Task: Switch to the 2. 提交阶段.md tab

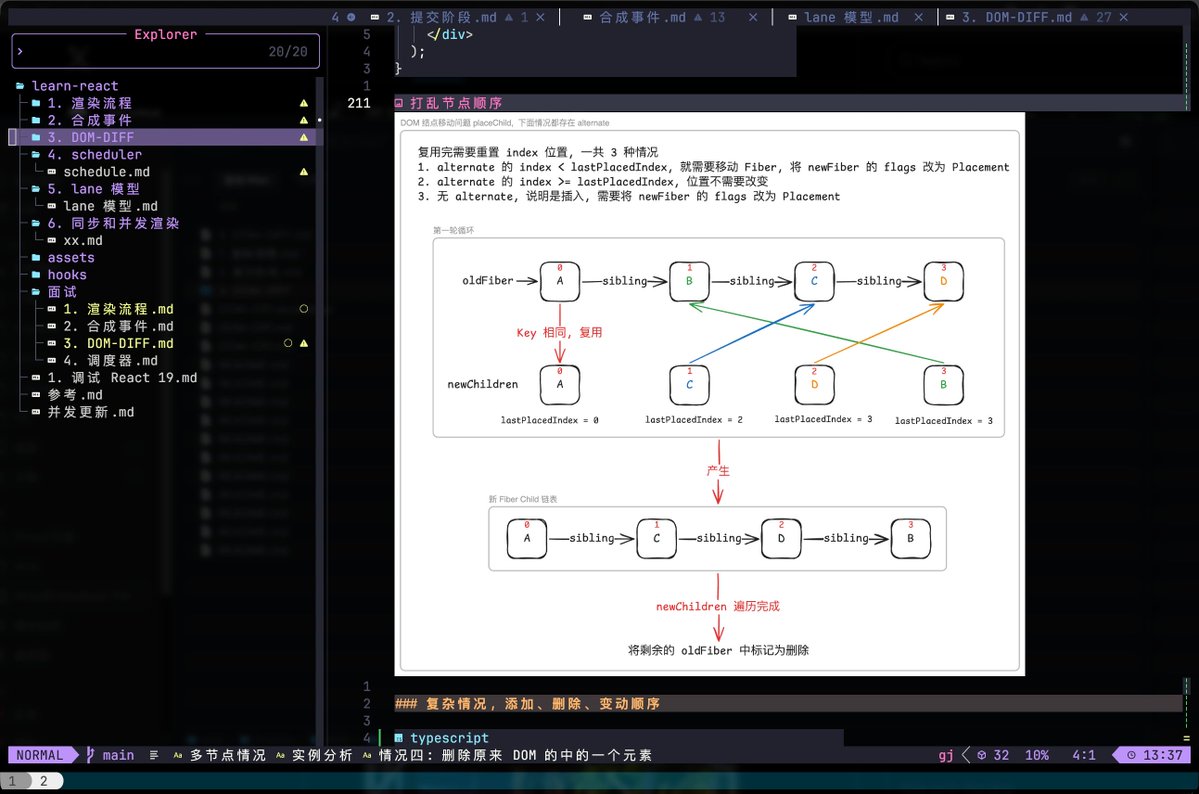Action: 441,17
